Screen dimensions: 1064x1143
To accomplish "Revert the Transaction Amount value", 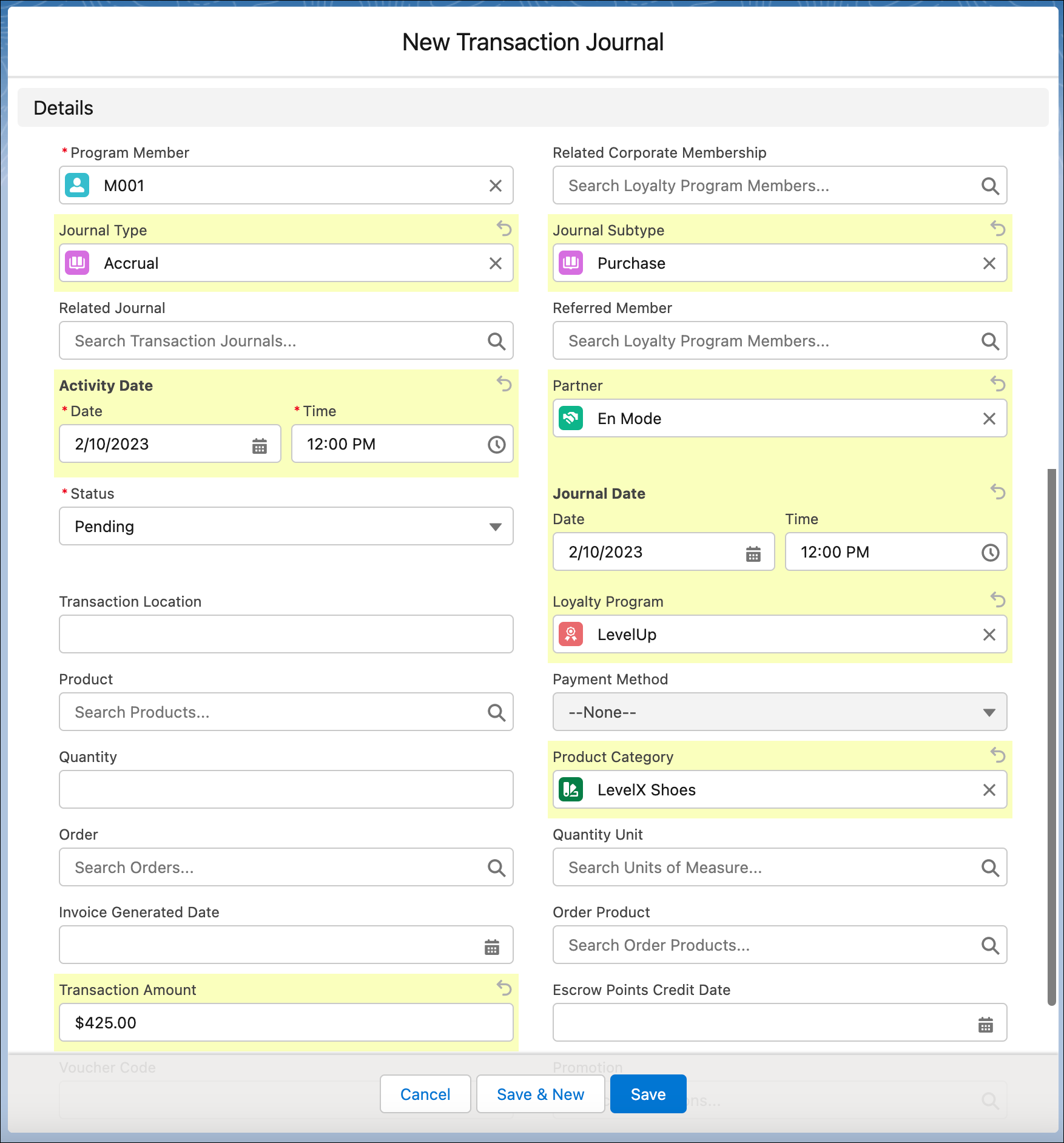I will (x=504, y=988).
